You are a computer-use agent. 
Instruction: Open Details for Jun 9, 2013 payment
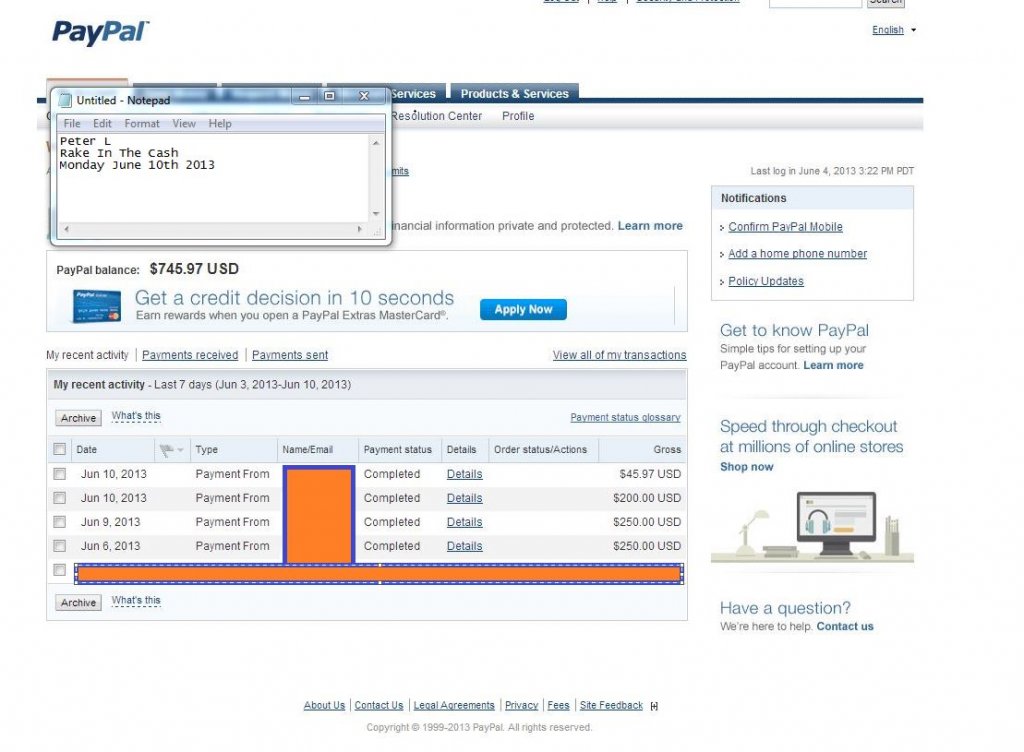(464, 522)
